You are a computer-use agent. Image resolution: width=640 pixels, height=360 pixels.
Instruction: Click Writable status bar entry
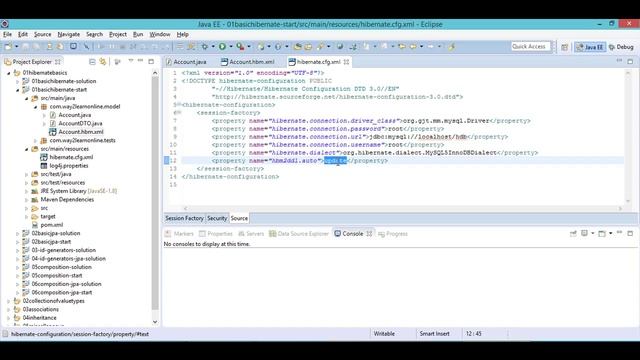[384, 334]
